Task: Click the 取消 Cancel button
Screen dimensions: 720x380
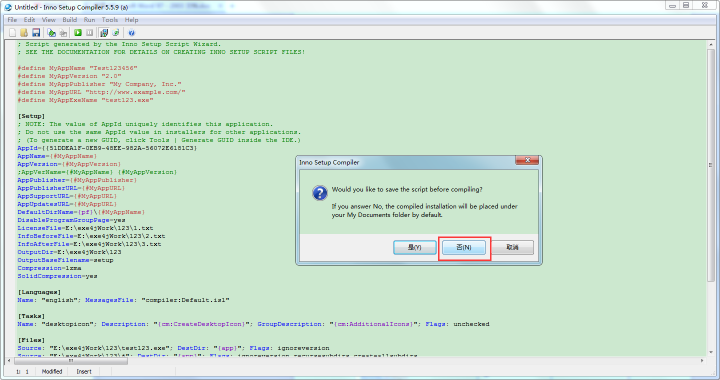Action: pyautogui.click(x=512, y=247)
